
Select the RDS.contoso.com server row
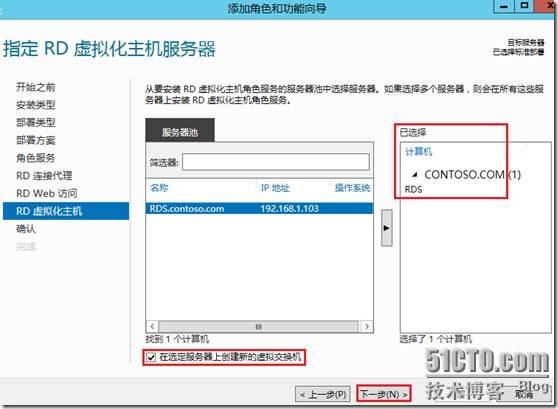[x=259, y=209]
